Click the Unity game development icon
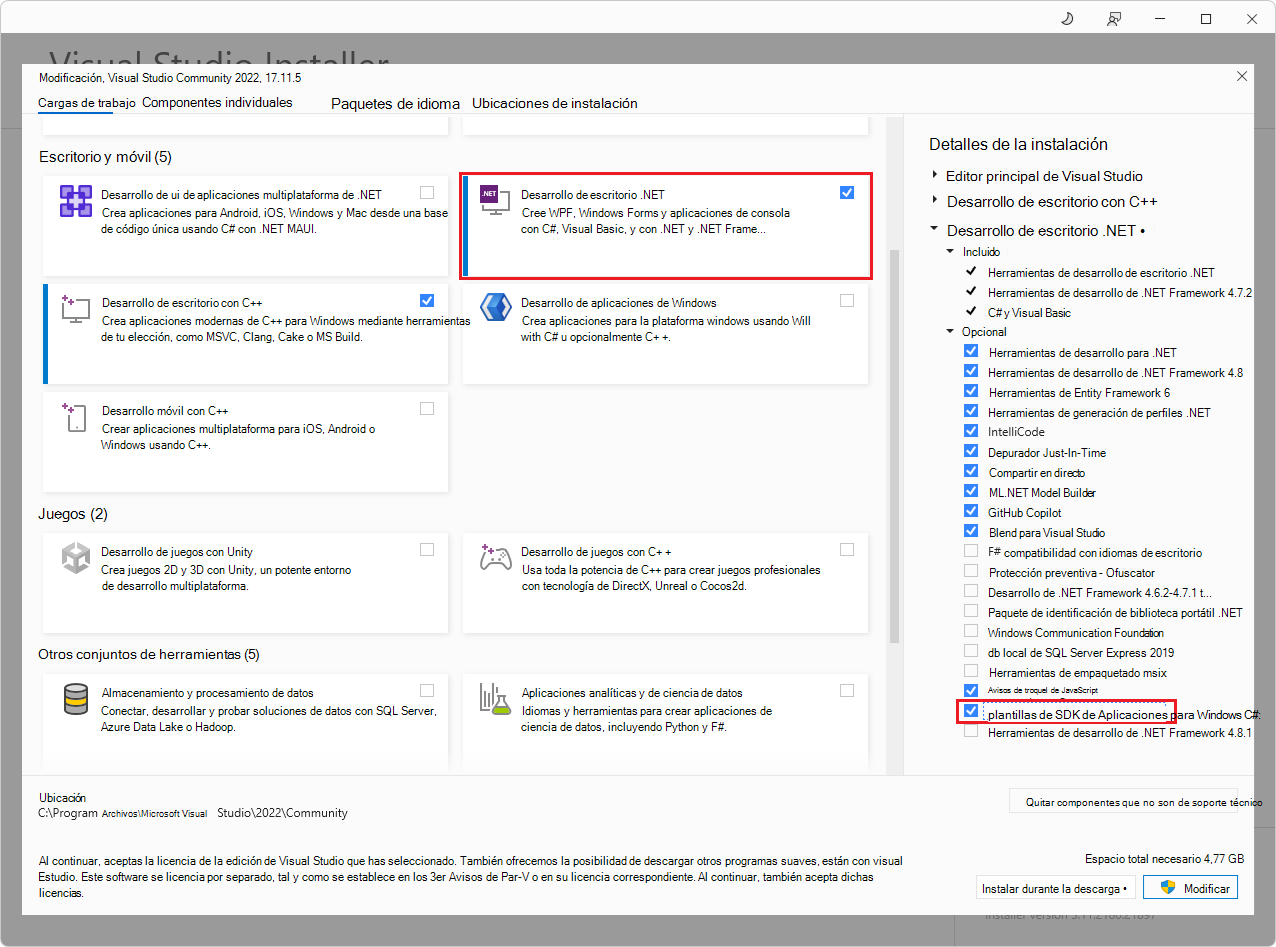This screenshot has height=947, width=1276. coord(76,557)
